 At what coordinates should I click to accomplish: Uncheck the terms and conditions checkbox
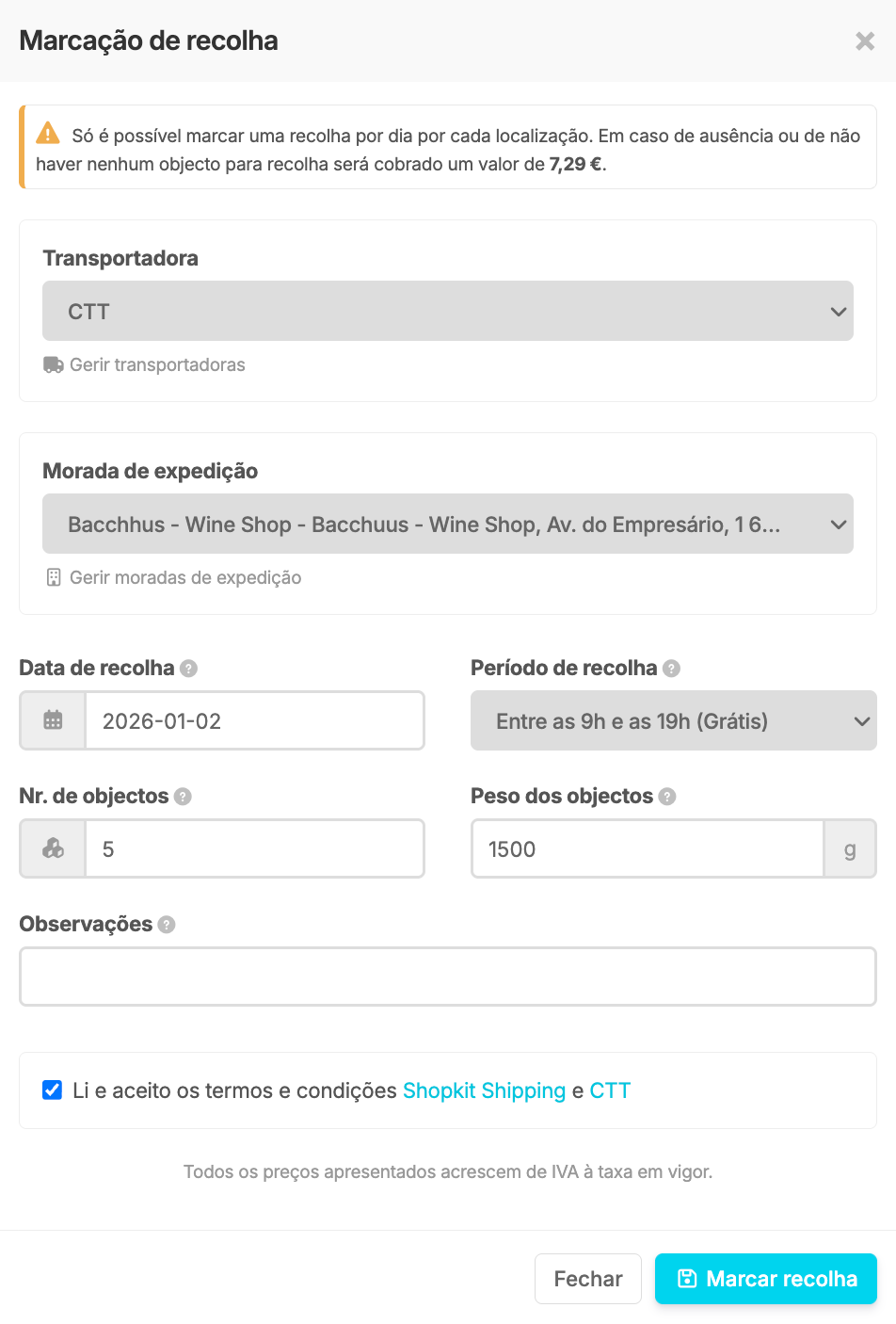pyautogui.click(x=53, y=1090)
